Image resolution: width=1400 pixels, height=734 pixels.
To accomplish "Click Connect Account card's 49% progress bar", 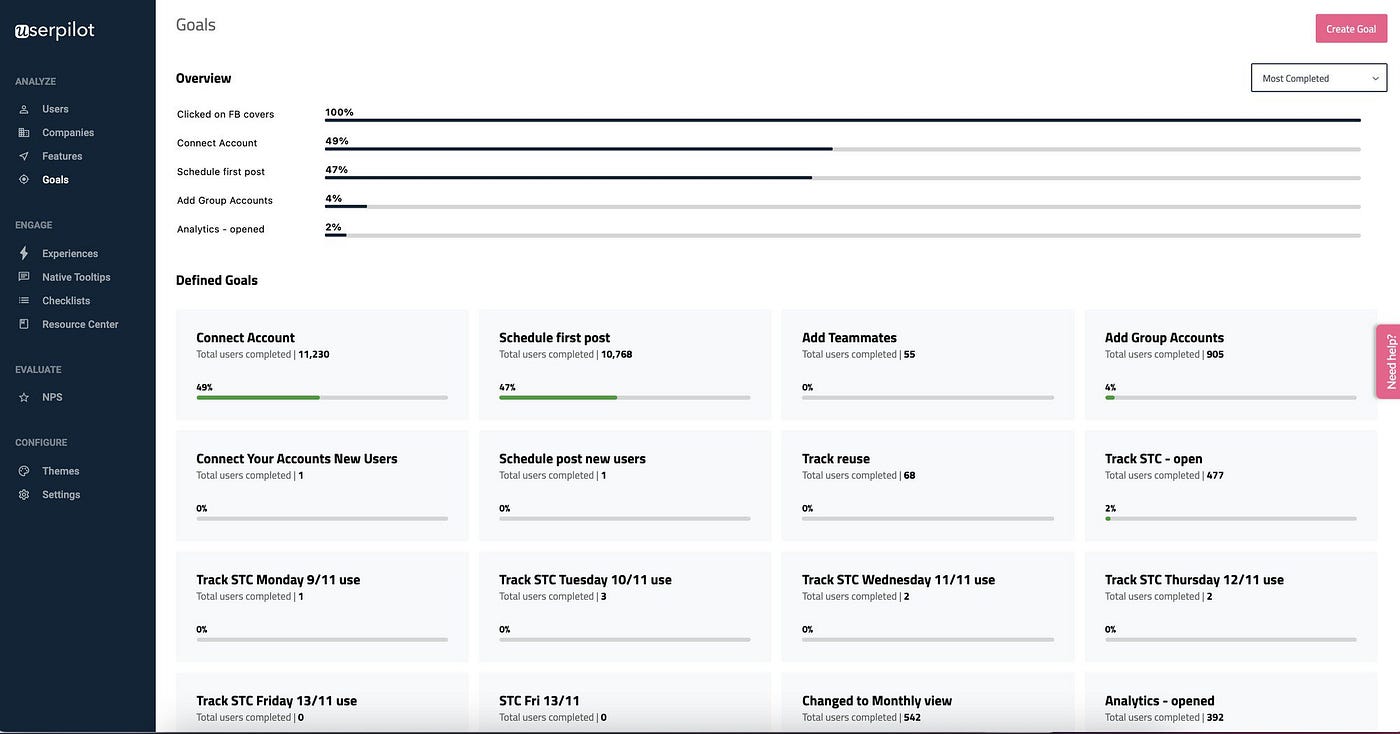I will (322, 397).
